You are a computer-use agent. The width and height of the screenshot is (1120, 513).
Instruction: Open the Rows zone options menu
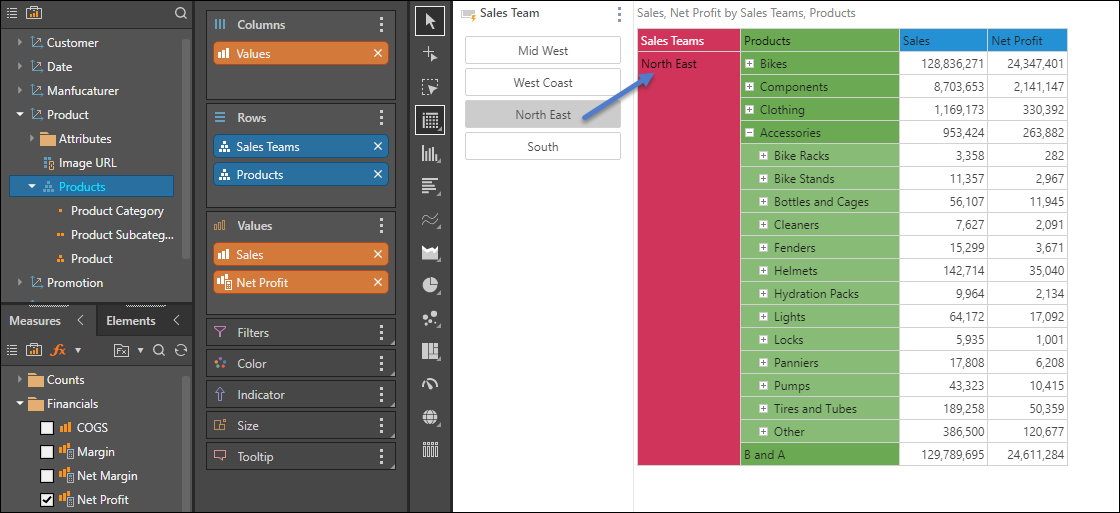(381, 118)
